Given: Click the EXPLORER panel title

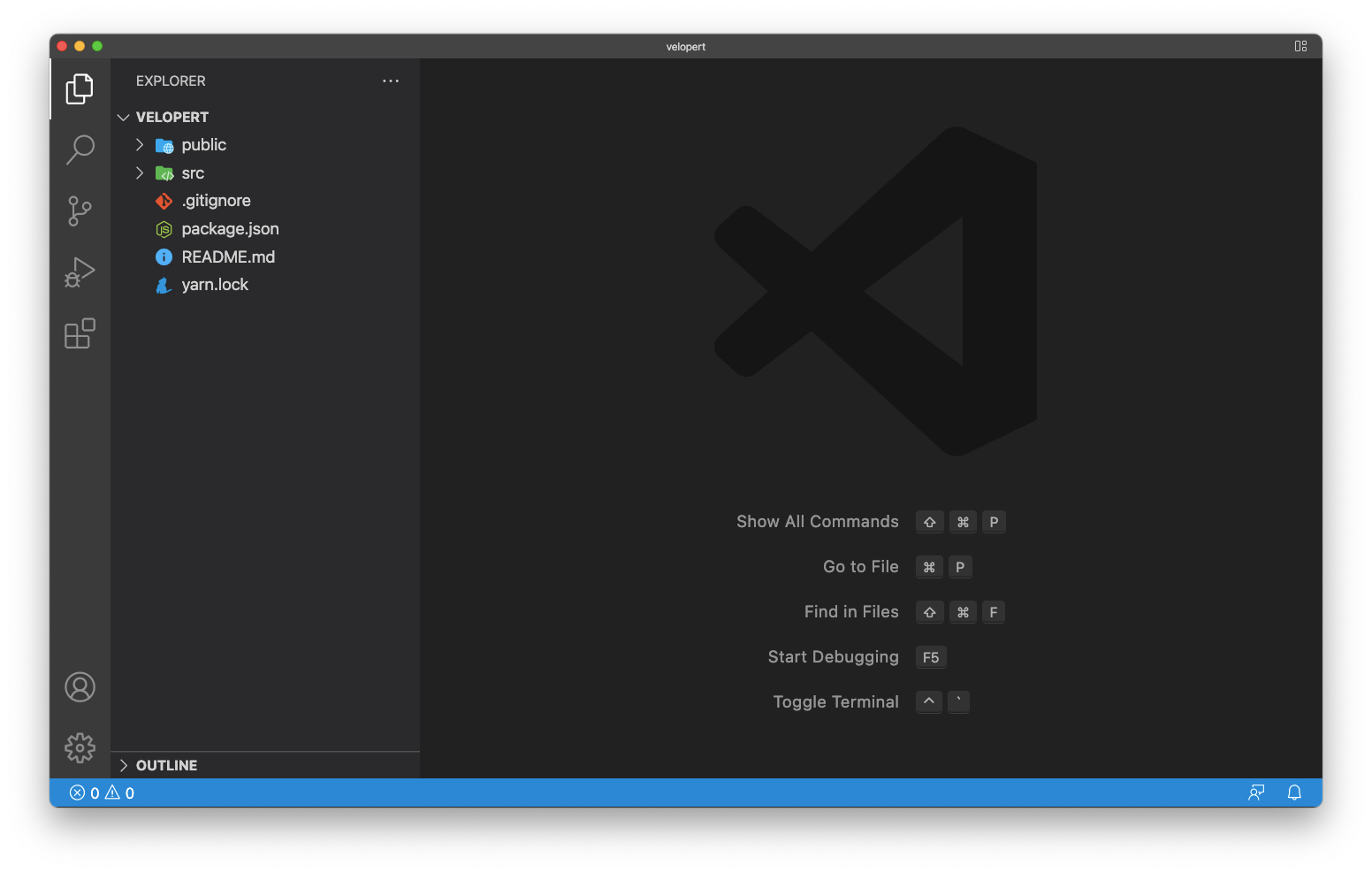Looking at the screenshot, I should pyautogui.click(x=171, y=80).
